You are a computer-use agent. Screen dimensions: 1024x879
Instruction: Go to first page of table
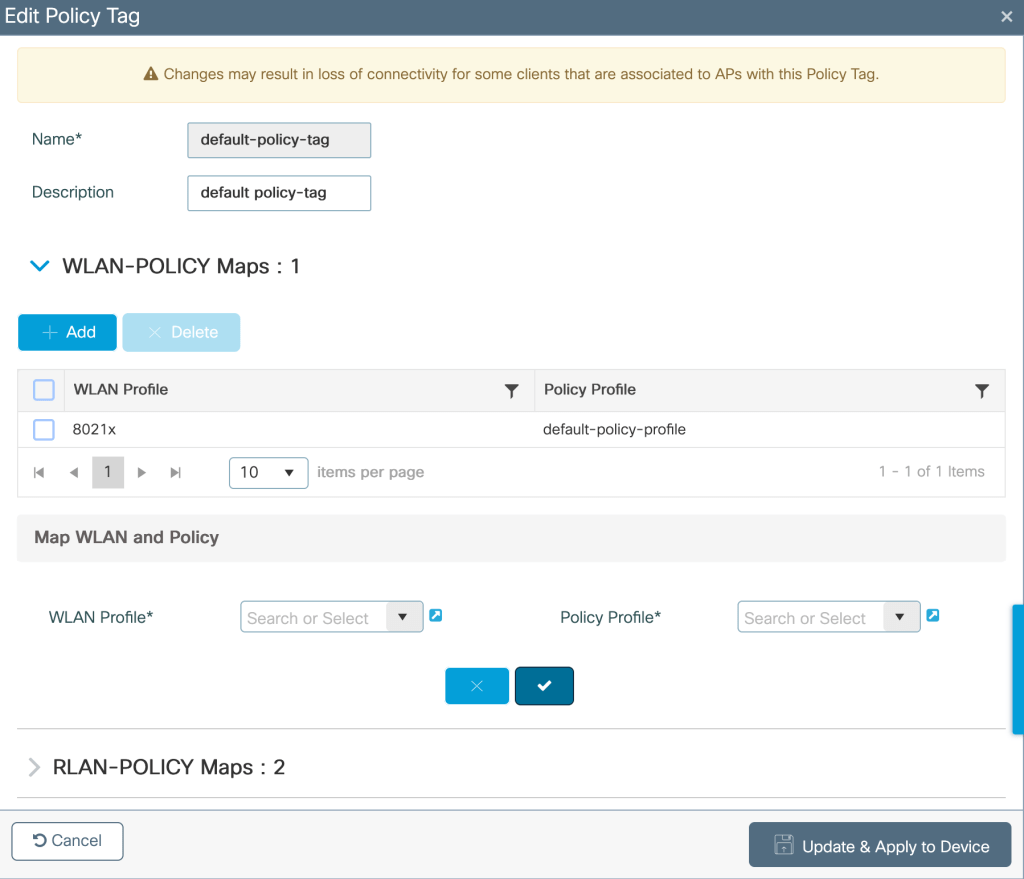pyautogui.click(x=40, y=472)
